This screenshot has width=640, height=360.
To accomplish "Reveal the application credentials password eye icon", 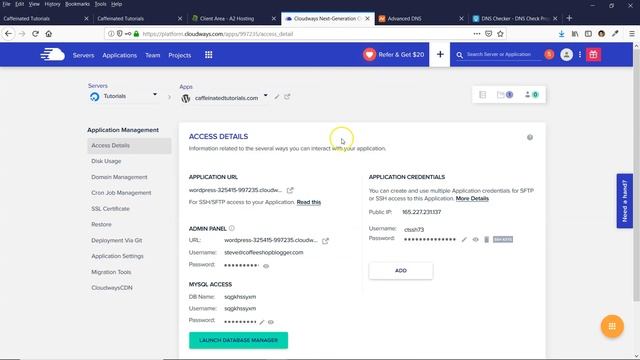I will click(476, 240).
